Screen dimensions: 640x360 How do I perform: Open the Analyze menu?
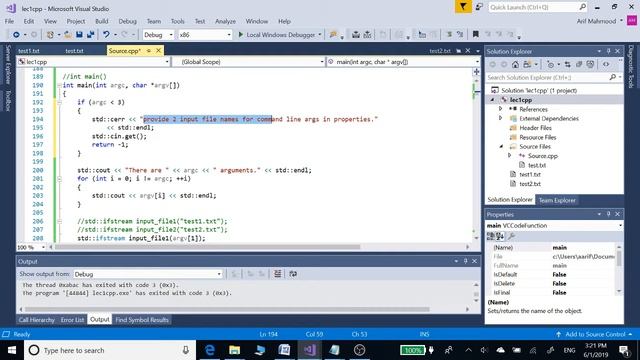click(225, 21)
